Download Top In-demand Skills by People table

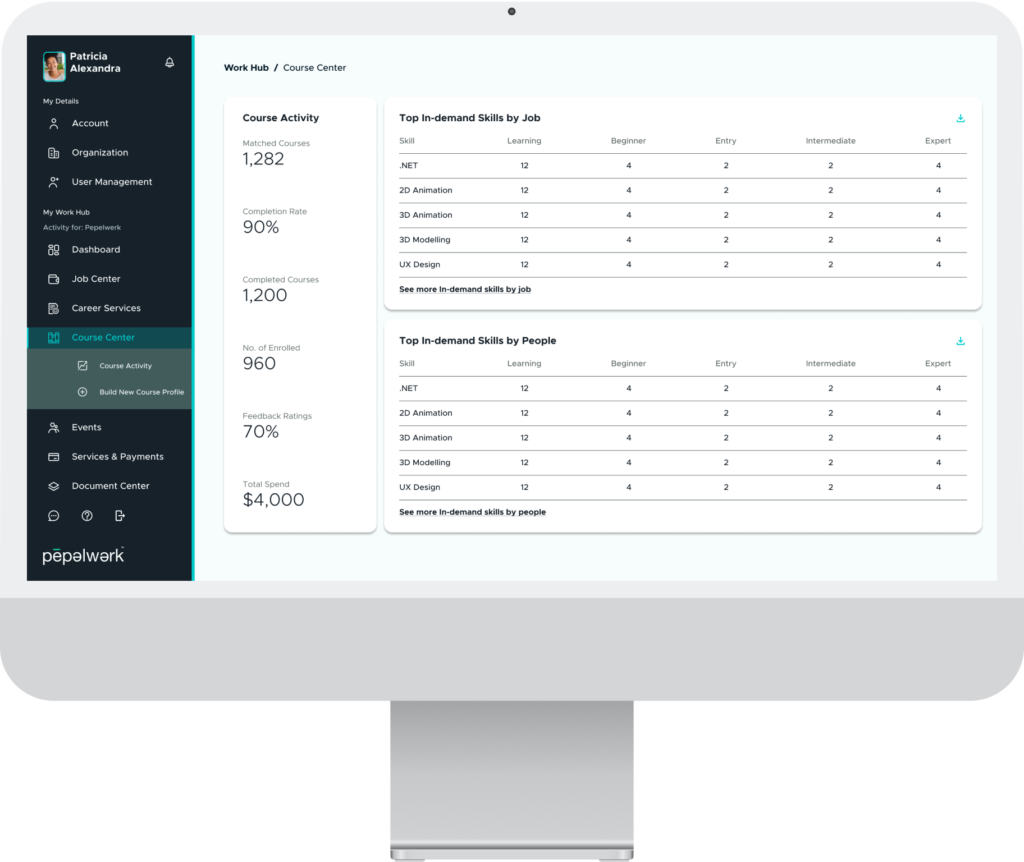coord(960,341)
